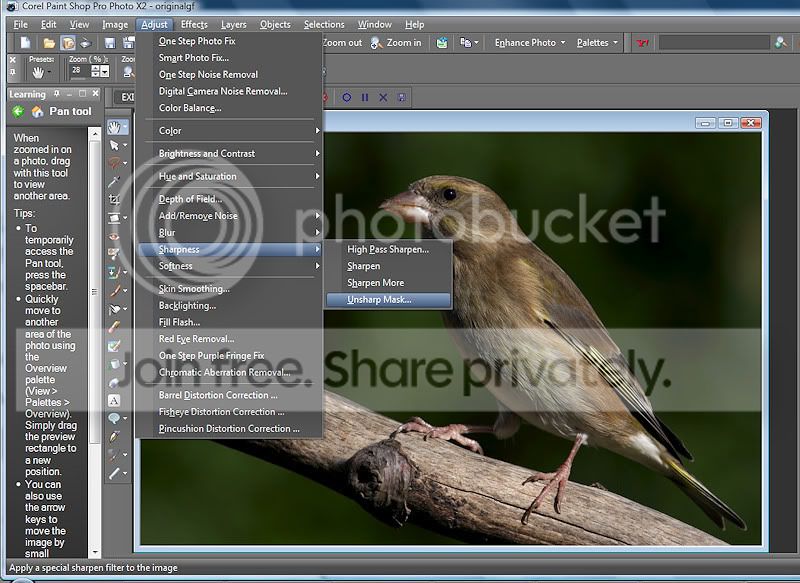
Task: Choose the Dropper tool
Action: 115,181
